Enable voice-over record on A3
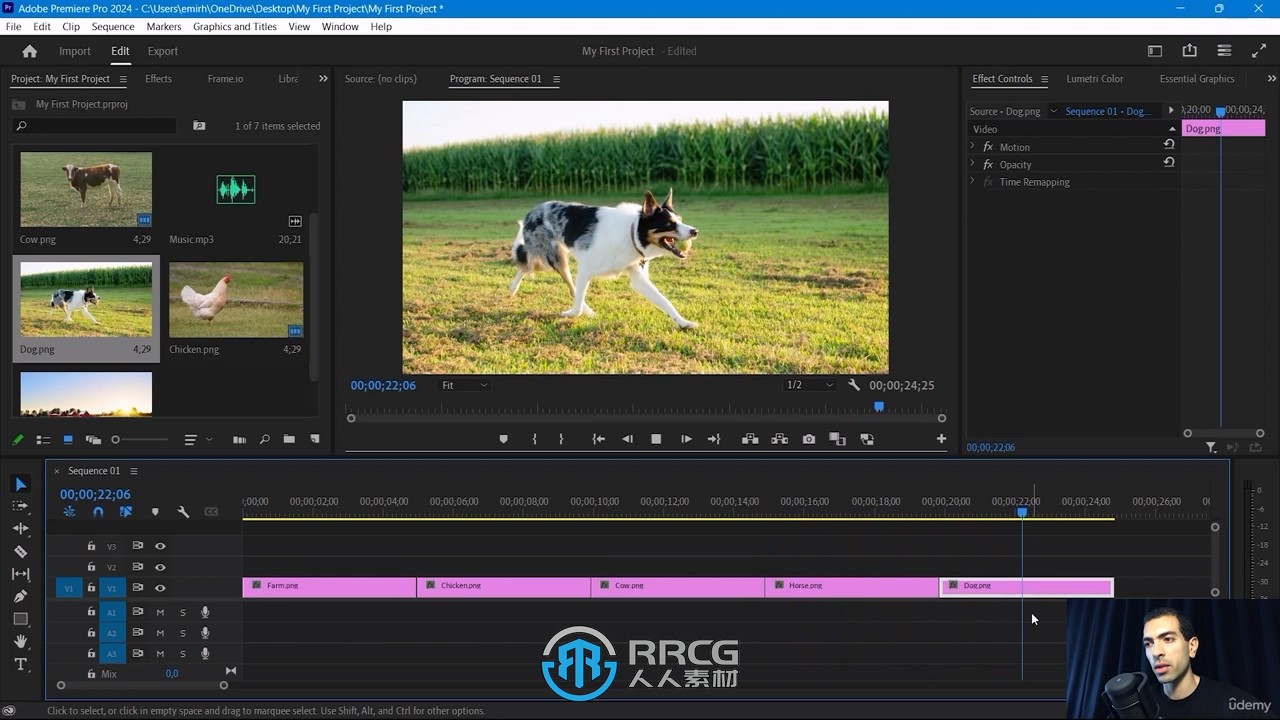This screenshot has width=1280, height=720. [205, 654]
